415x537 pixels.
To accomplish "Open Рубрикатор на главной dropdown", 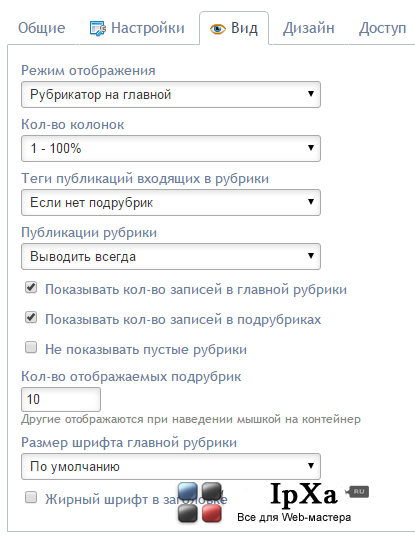I will pyautogui.click(x=171, y=95).
